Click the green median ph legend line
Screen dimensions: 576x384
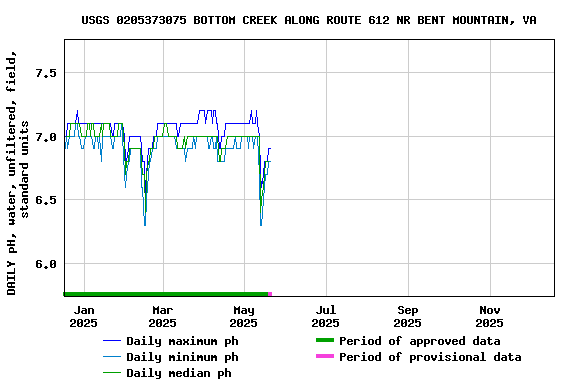(112, 373)
